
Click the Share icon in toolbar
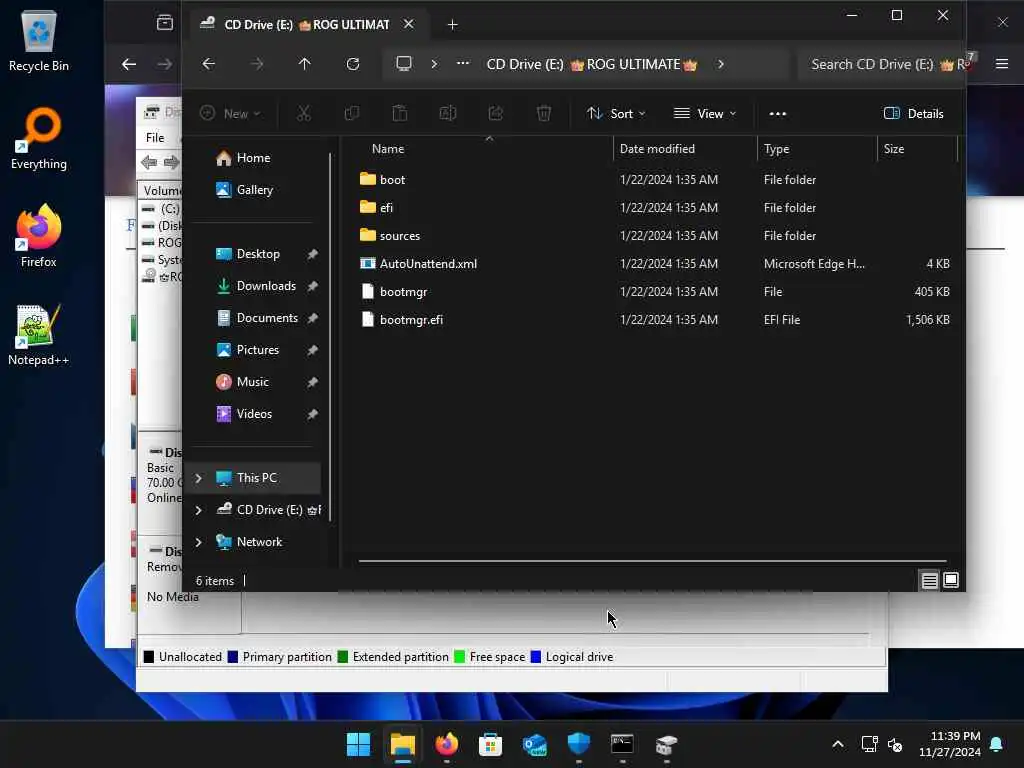(x=496, y=114)
